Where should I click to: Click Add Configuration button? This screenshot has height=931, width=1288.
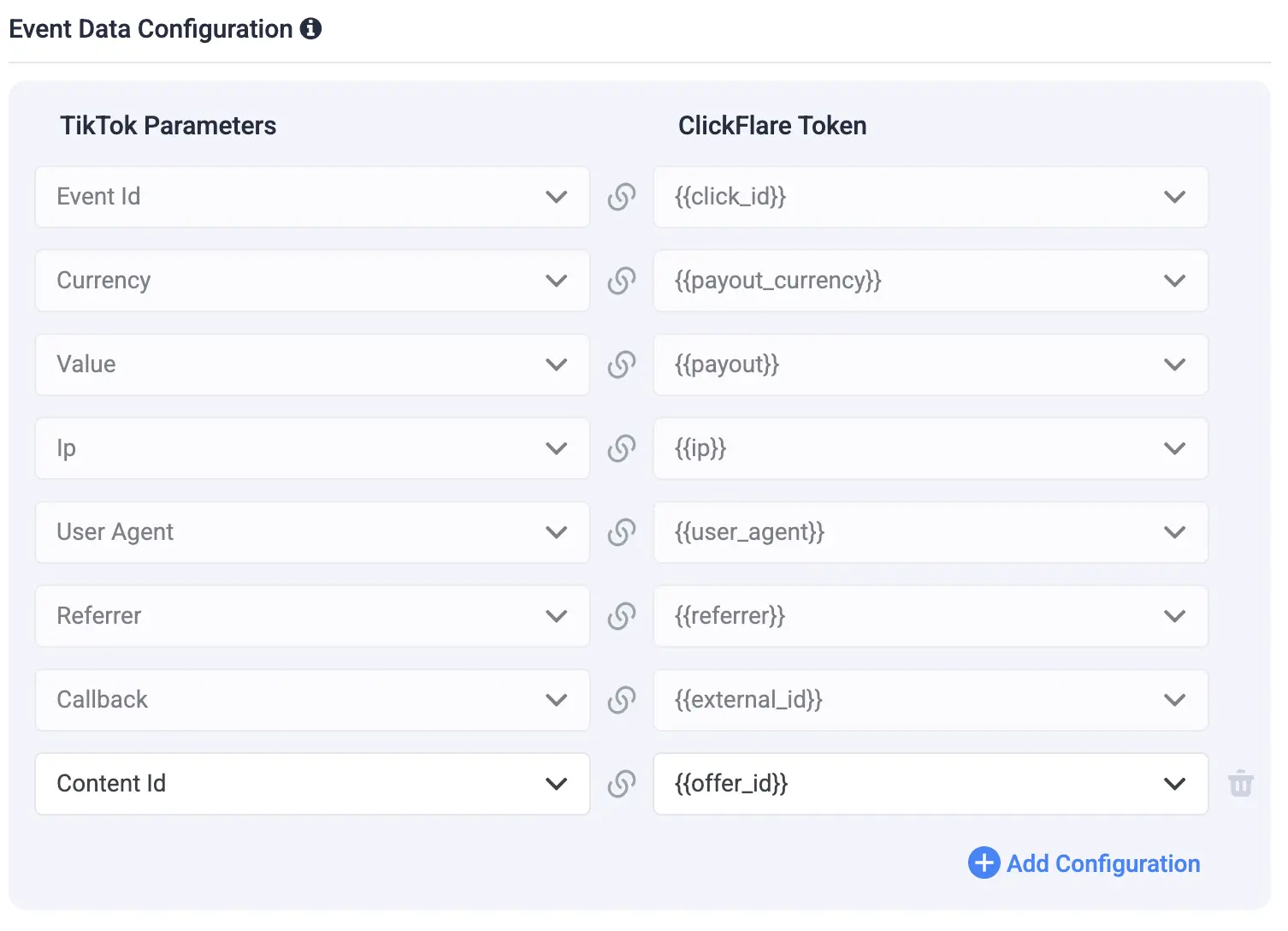point(1084,863)
